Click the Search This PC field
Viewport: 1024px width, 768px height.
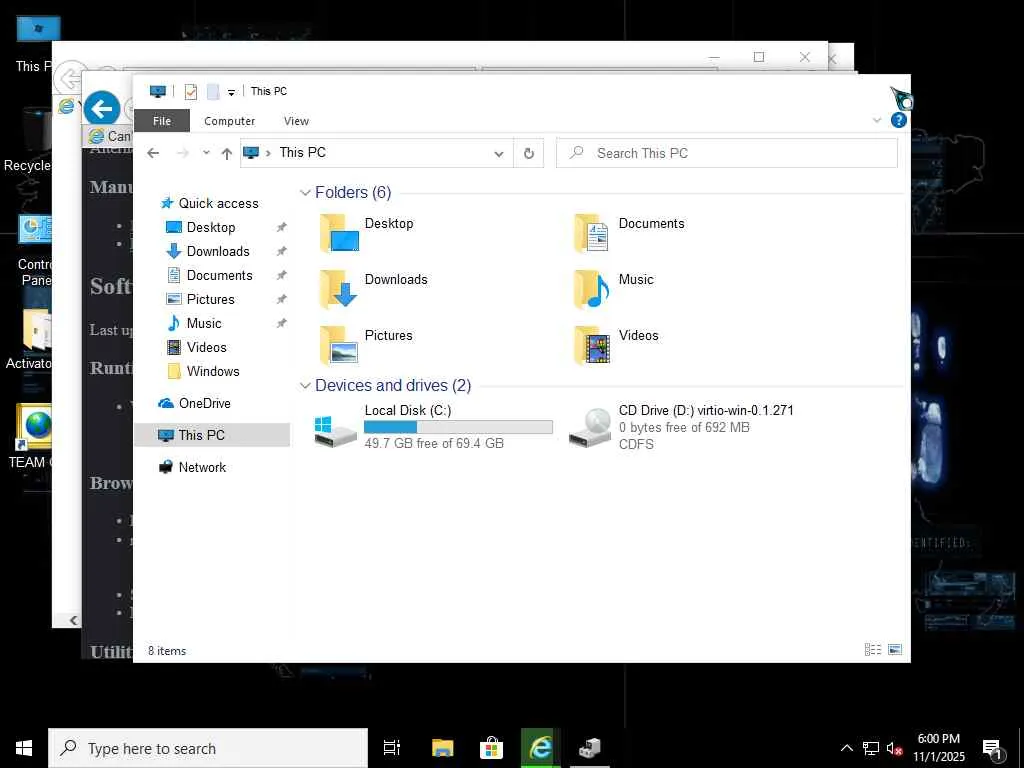[x=727, y=153]
